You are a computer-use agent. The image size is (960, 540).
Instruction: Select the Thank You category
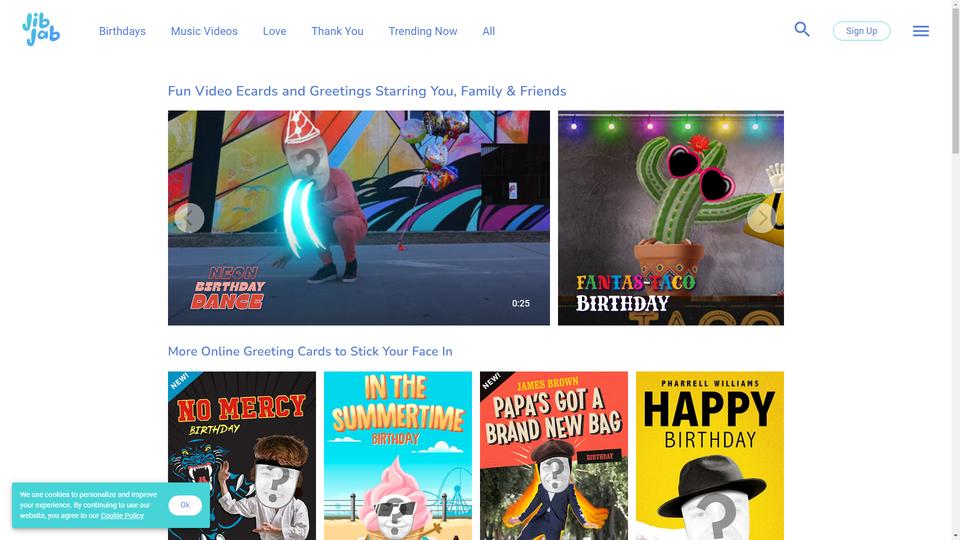tap(337, 31)
